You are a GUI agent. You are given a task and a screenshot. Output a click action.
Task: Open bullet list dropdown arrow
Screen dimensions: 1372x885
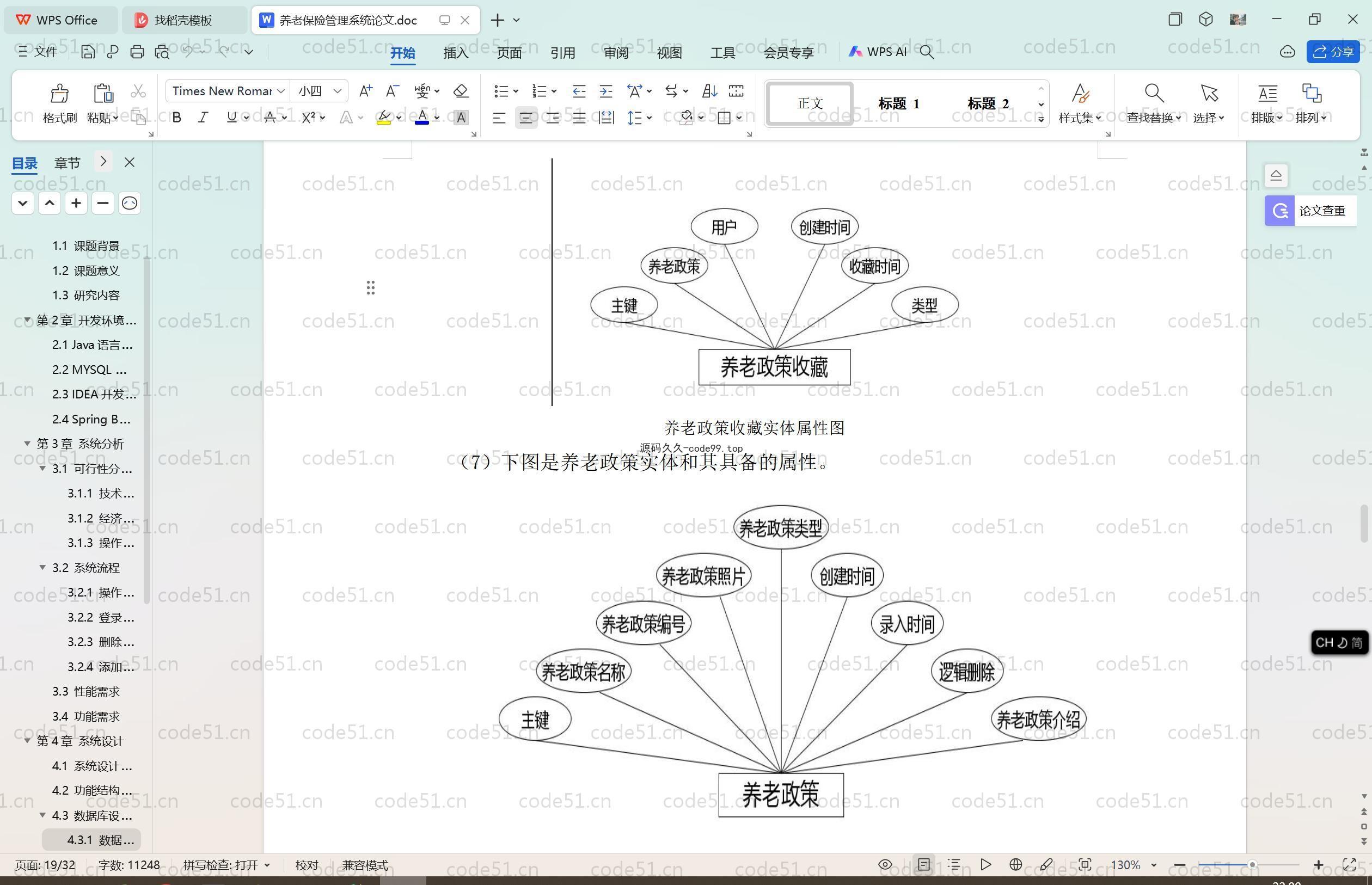[x=516, y=91]
